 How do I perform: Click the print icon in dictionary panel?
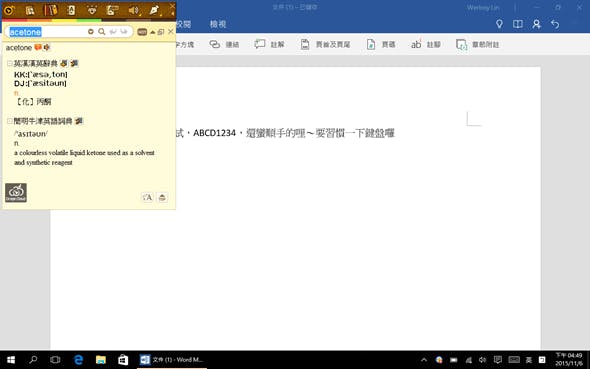162,197
